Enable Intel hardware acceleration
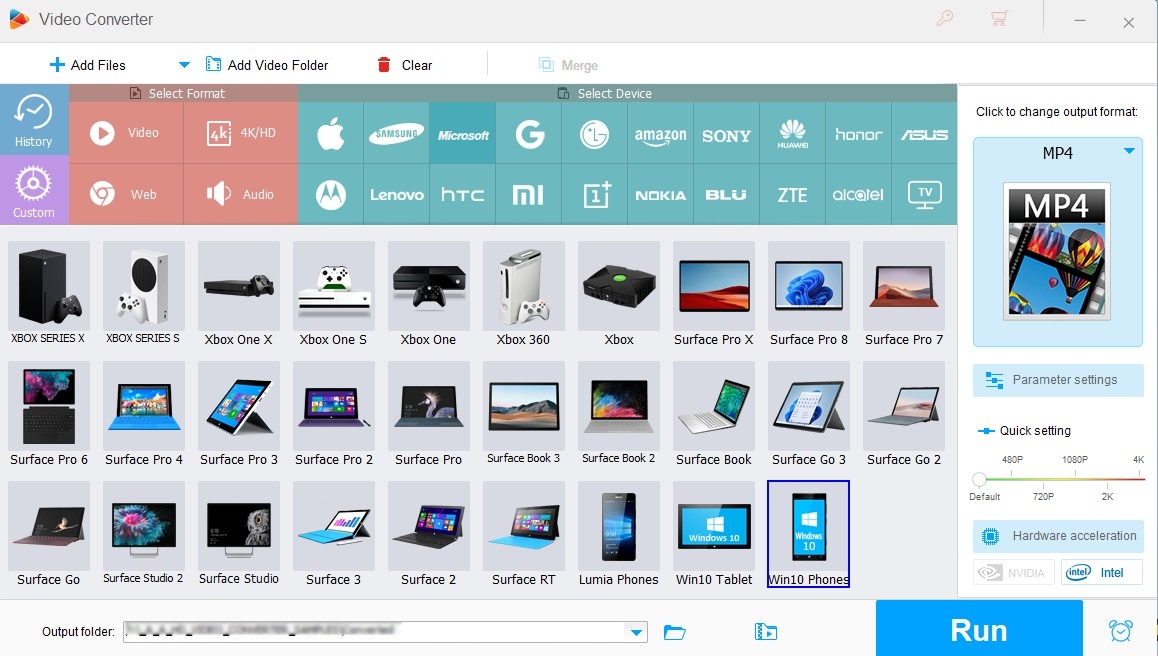1158x656 pixels. [x=1100, y=573]
